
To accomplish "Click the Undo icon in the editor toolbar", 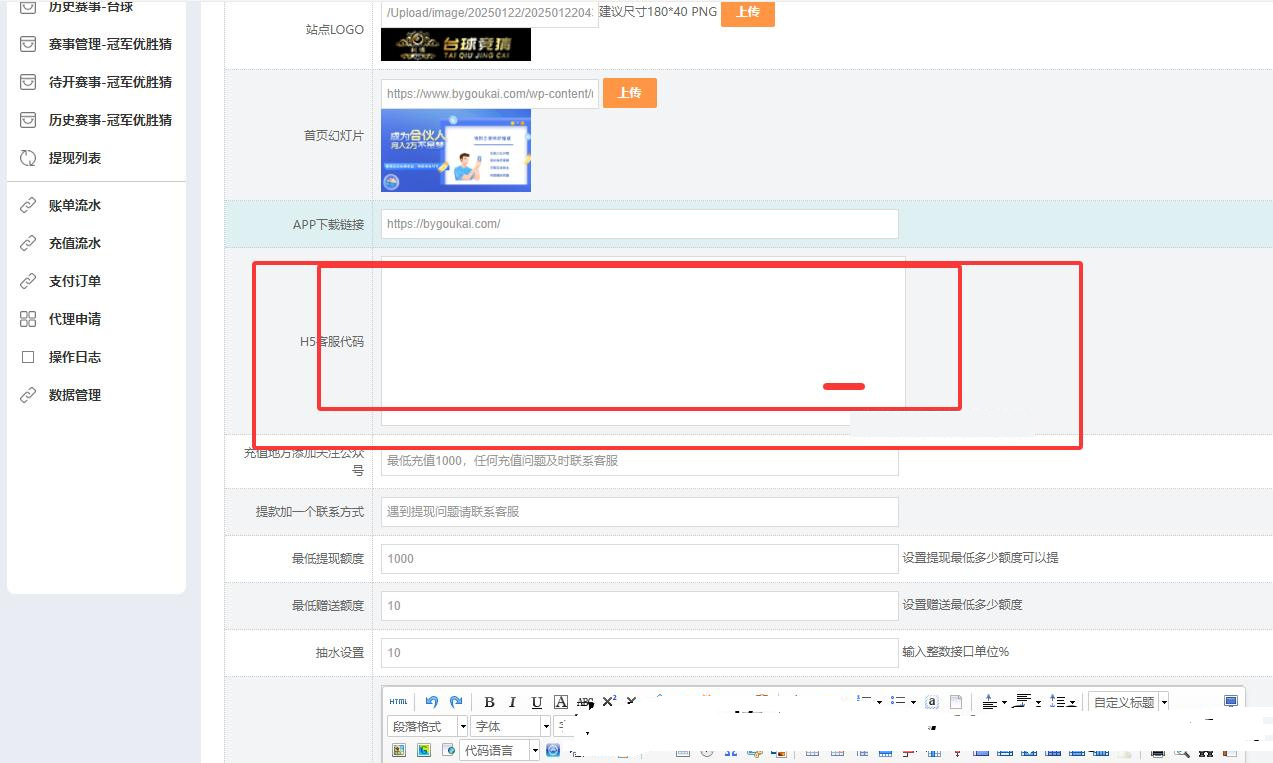I will [x=432, y=701].
